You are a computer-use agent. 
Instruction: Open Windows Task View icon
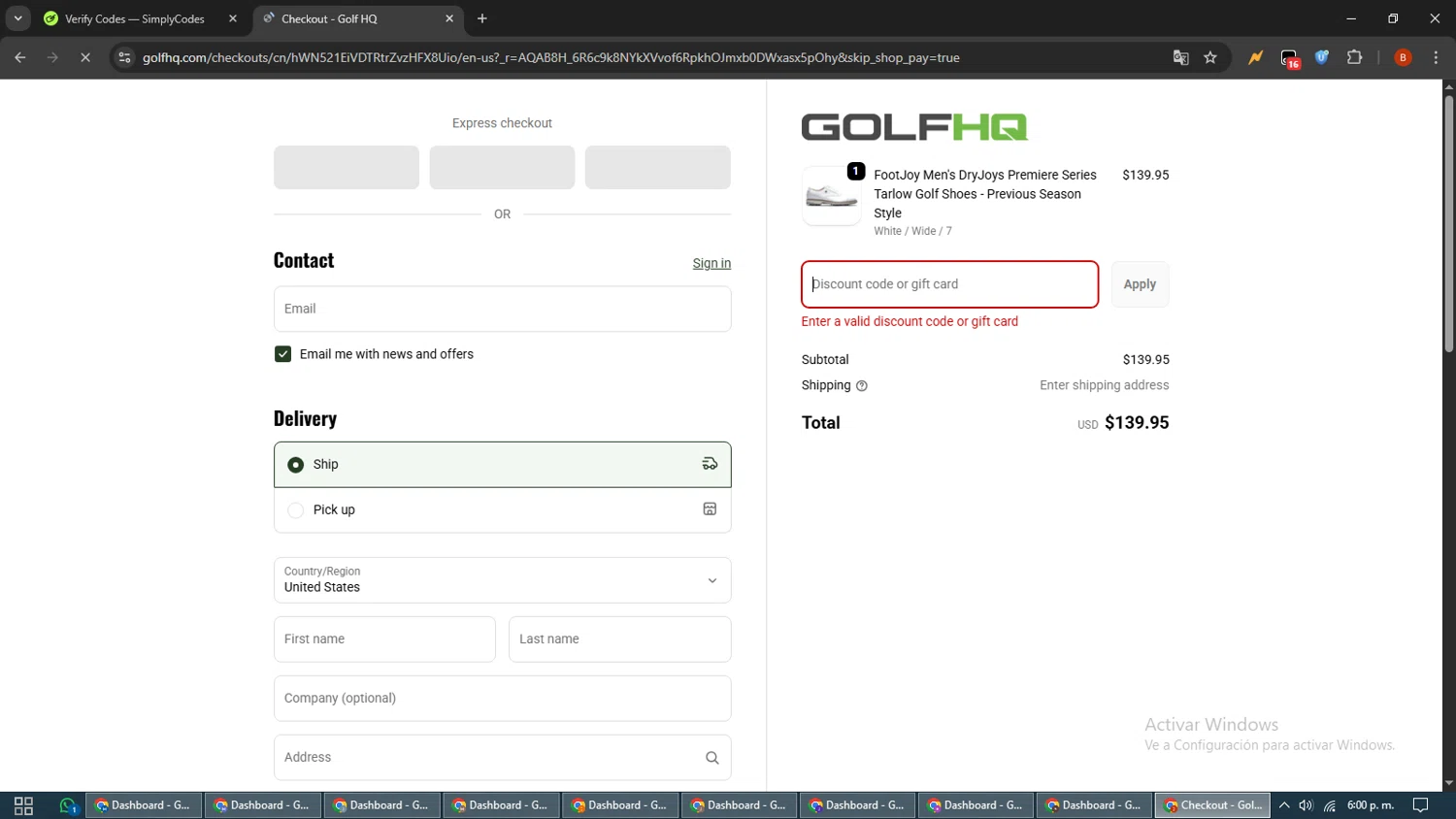point(23,805)
